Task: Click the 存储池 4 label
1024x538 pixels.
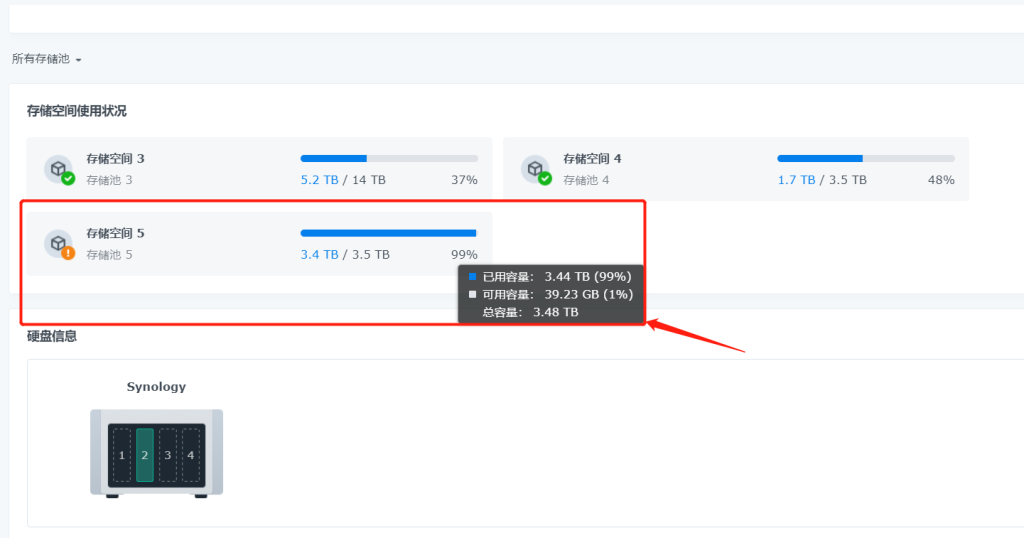Action: (x=586, y=180)
